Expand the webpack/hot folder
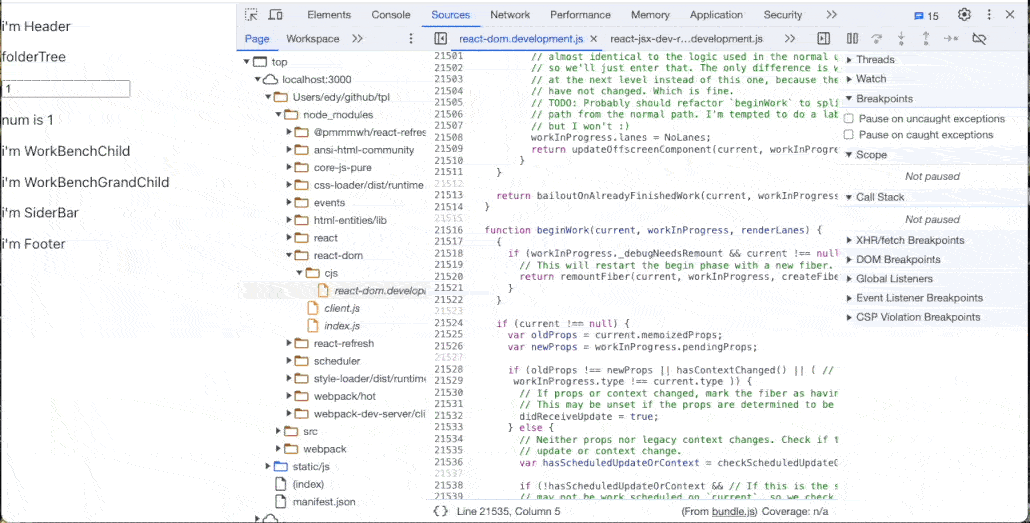Viewport: 1030px width, 523px height. tap(289, 396)
